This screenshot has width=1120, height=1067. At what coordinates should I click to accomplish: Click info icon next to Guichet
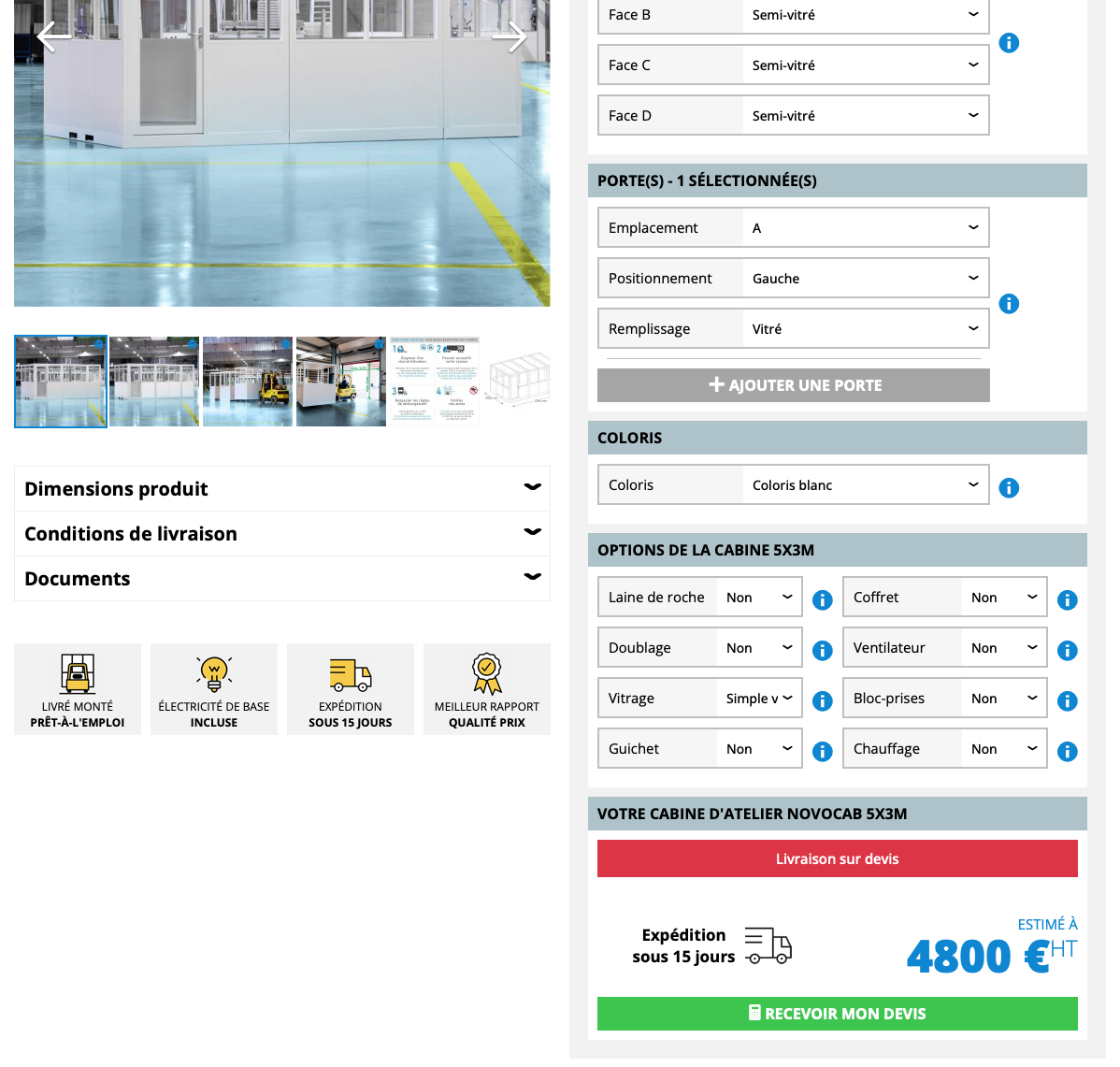click(822, 751)
